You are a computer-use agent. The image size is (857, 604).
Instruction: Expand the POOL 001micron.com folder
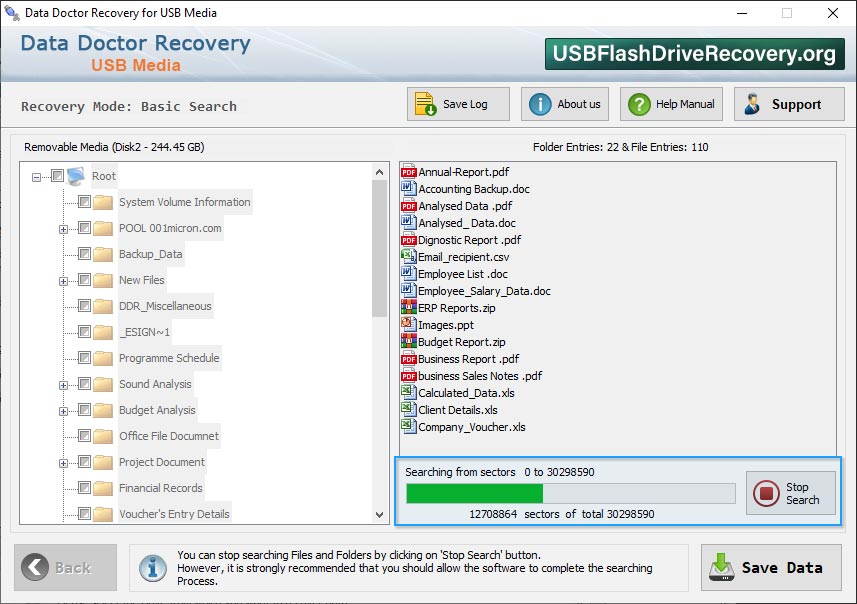click(63, 229)
